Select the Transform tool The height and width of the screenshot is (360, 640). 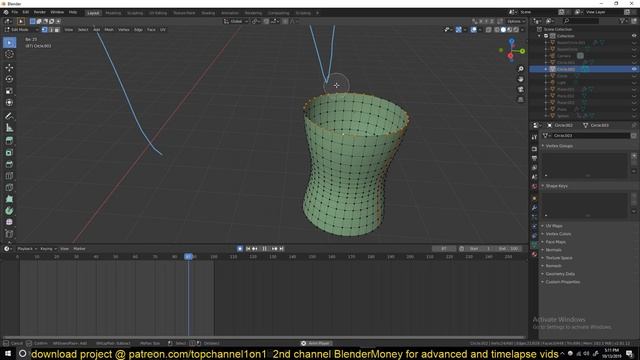(x=9, y=103)
